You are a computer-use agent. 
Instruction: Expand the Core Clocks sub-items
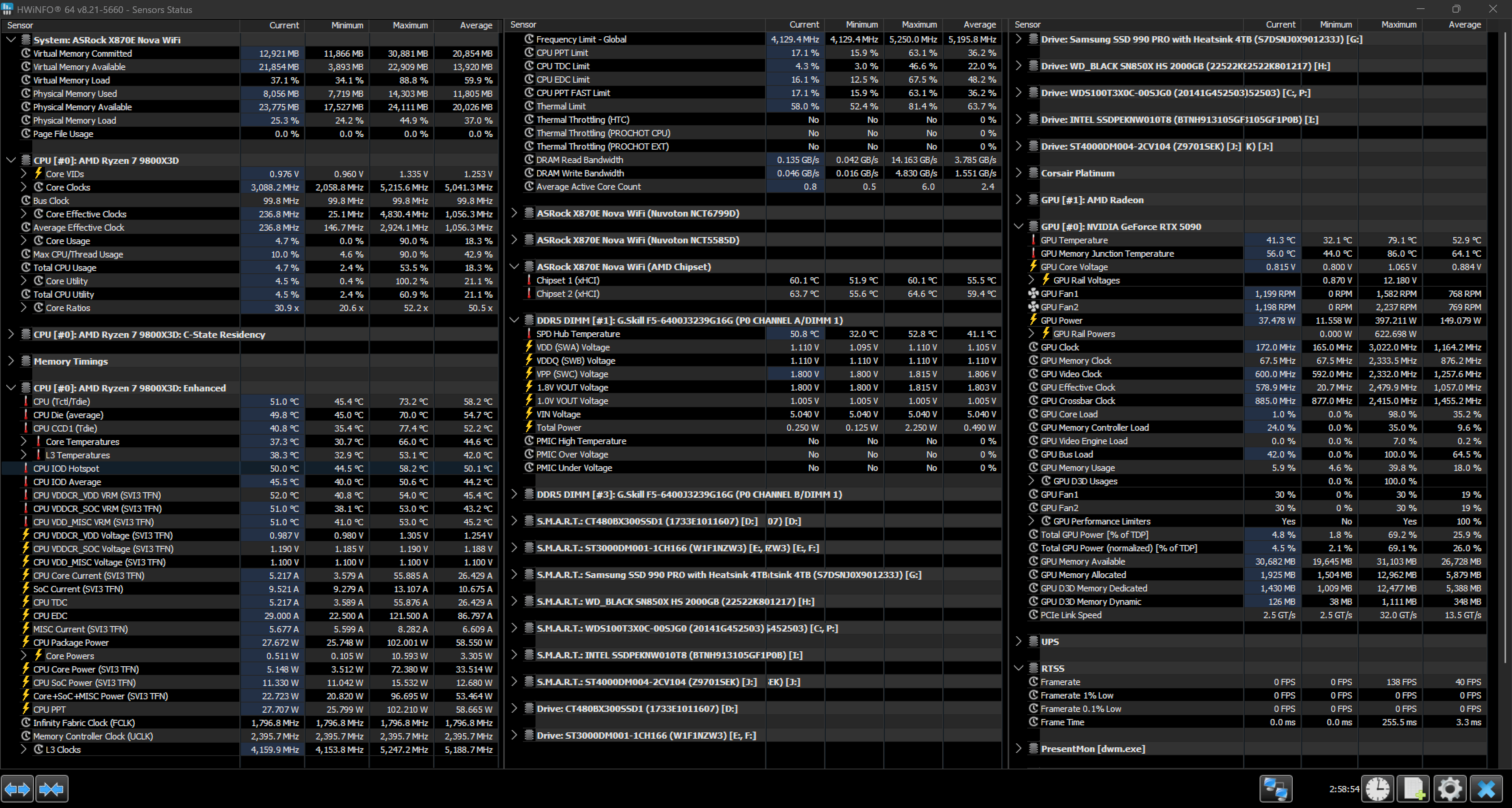pos(24,187)
